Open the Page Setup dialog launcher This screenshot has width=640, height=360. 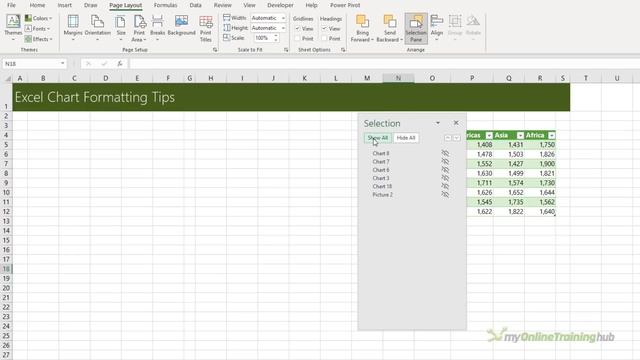click(x=215, y=50)
